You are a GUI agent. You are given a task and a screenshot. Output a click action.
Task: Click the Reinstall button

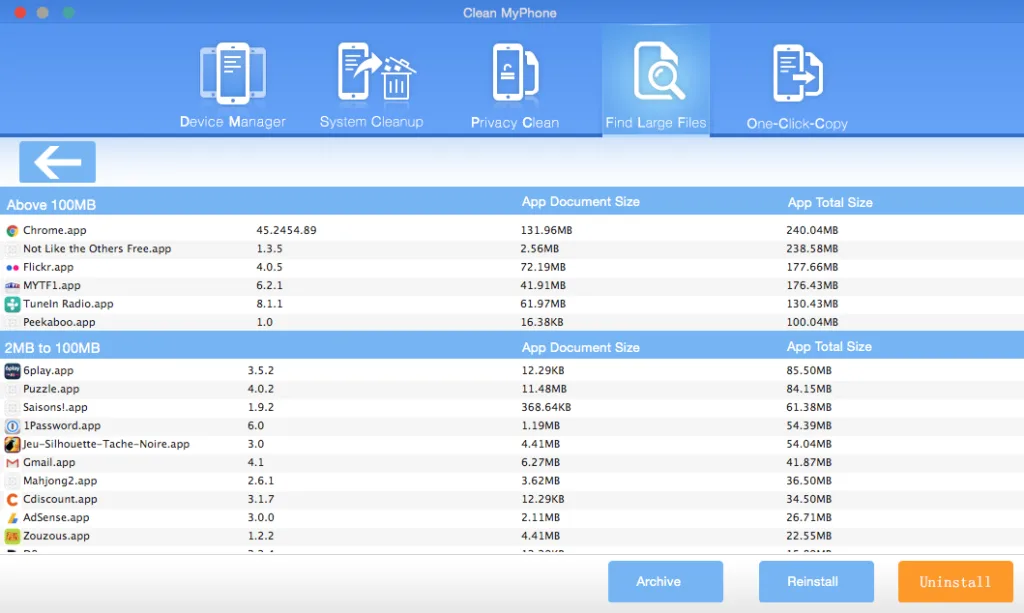(816, 581)
